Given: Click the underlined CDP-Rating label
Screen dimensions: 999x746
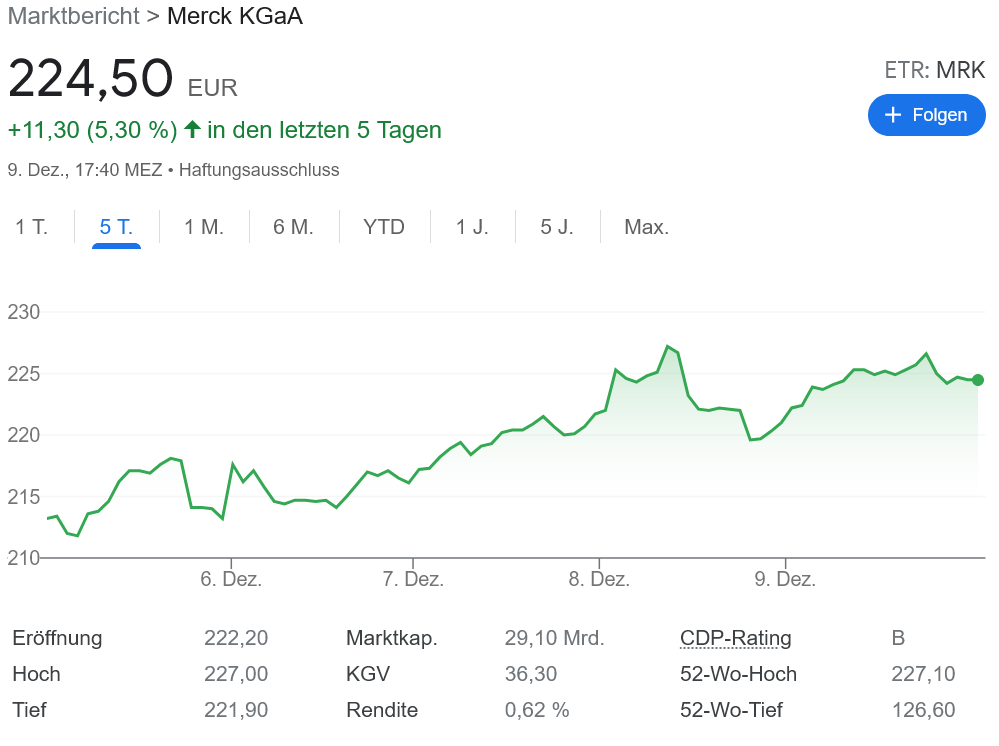Looking at the screenshot, I should 735,638.
